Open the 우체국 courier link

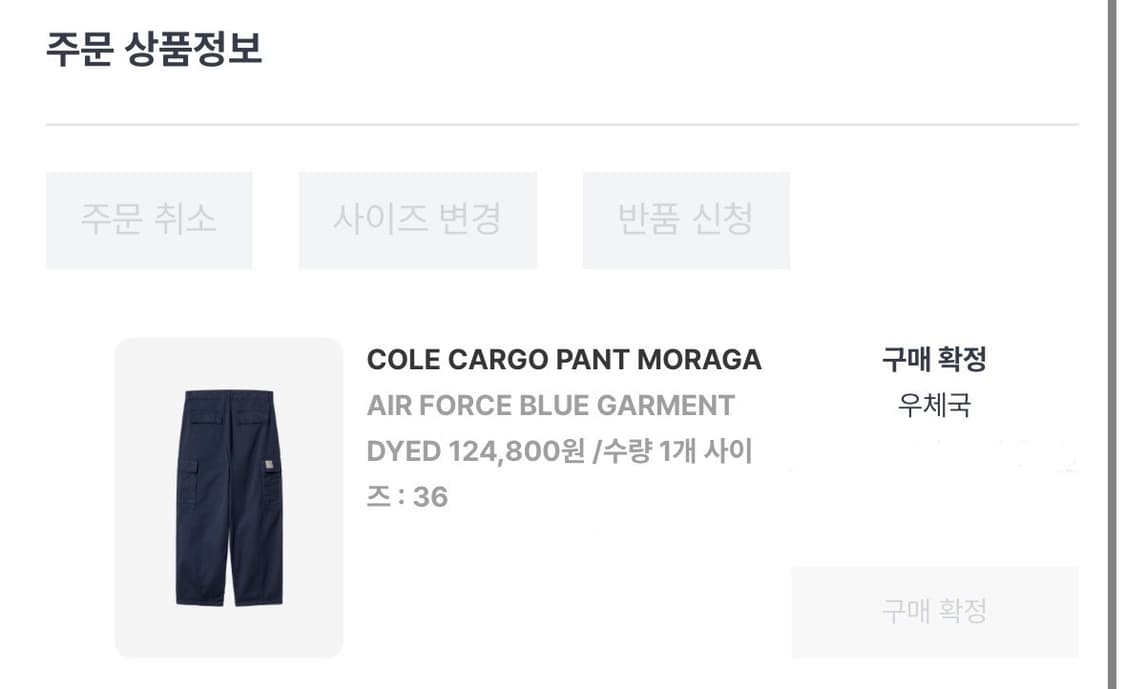pyautogui.click(x=934, y=405)
